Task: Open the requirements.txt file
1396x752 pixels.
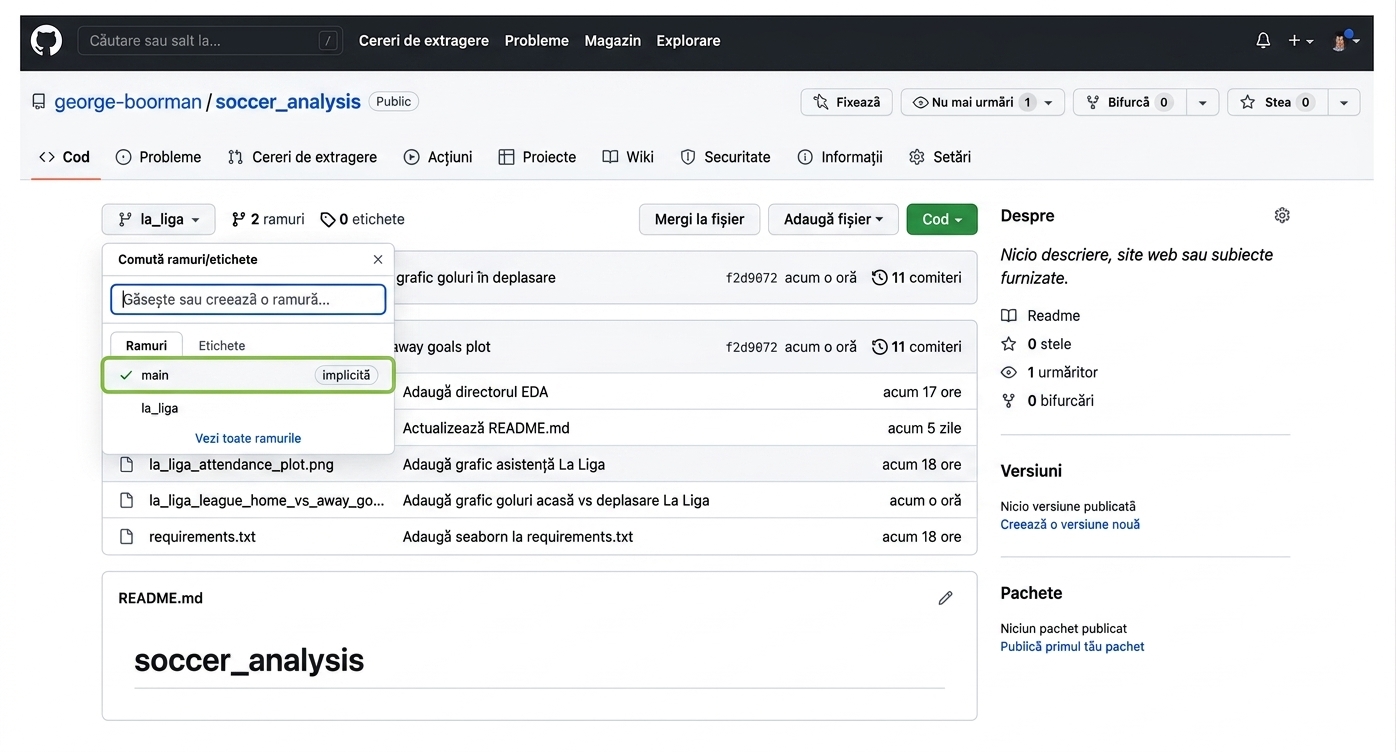Action: pyautogui.click(x=202, y=537)
